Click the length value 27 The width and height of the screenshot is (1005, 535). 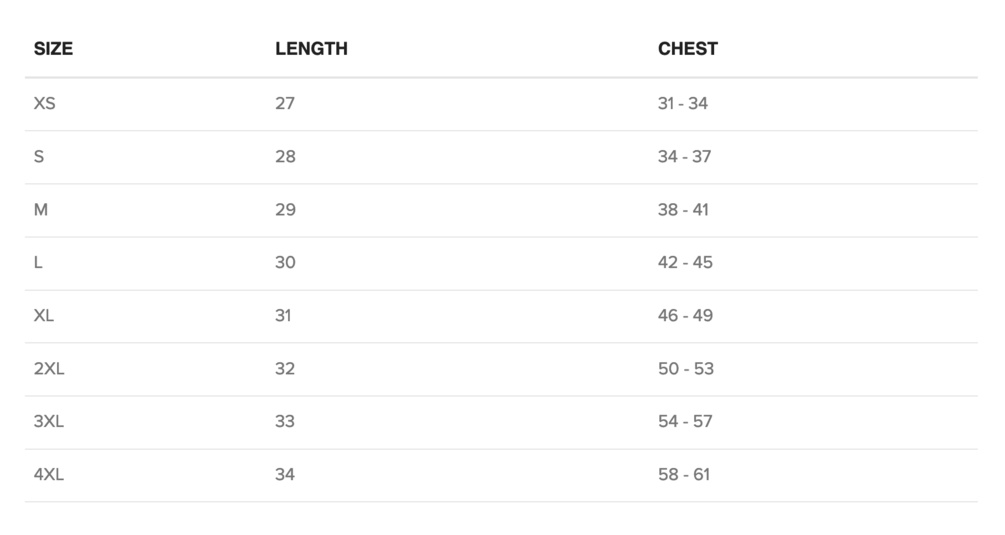(x=285, y=103)
